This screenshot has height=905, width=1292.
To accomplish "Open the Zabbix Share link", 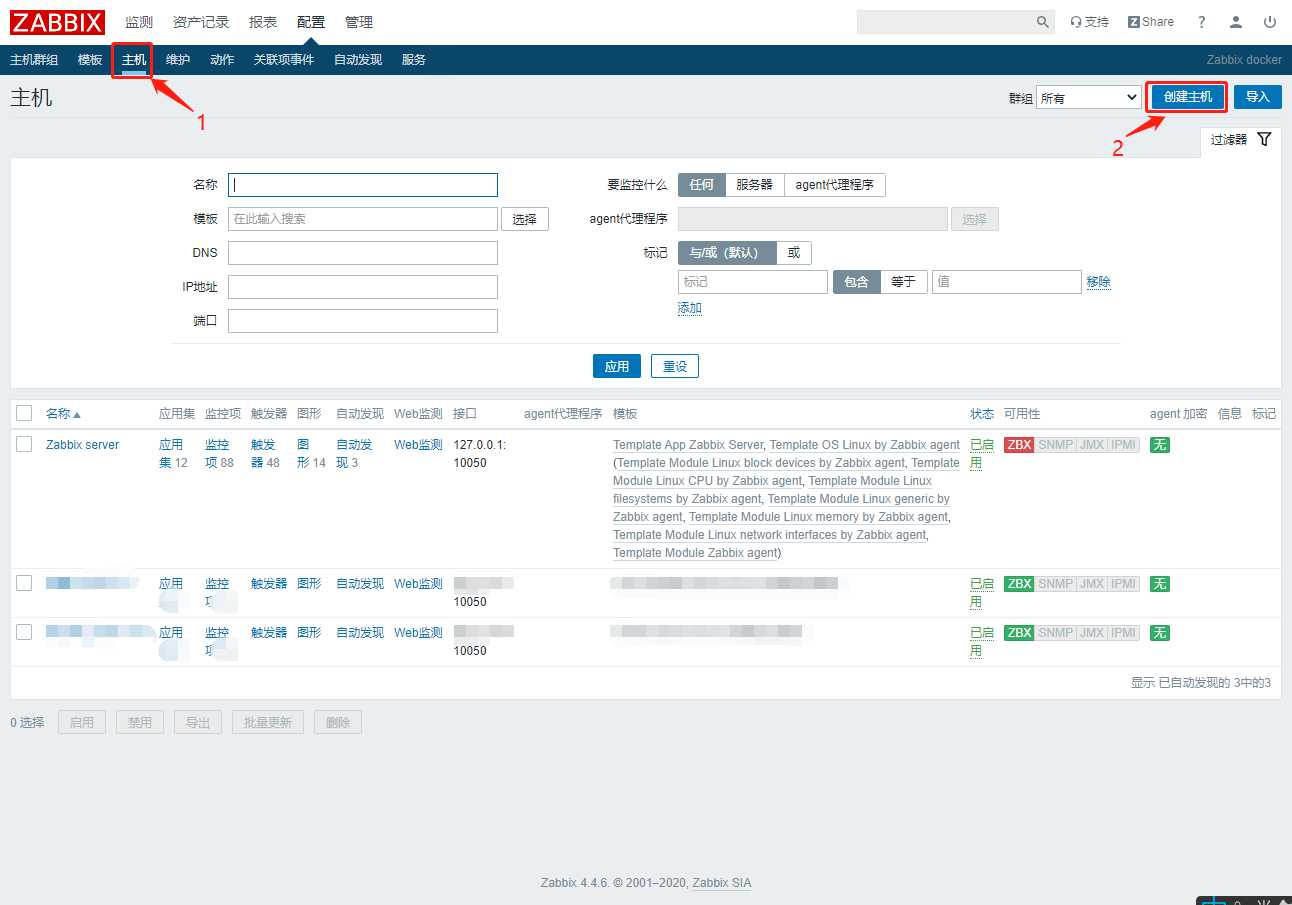I will pyautogui.click(x=1151, y=22).
